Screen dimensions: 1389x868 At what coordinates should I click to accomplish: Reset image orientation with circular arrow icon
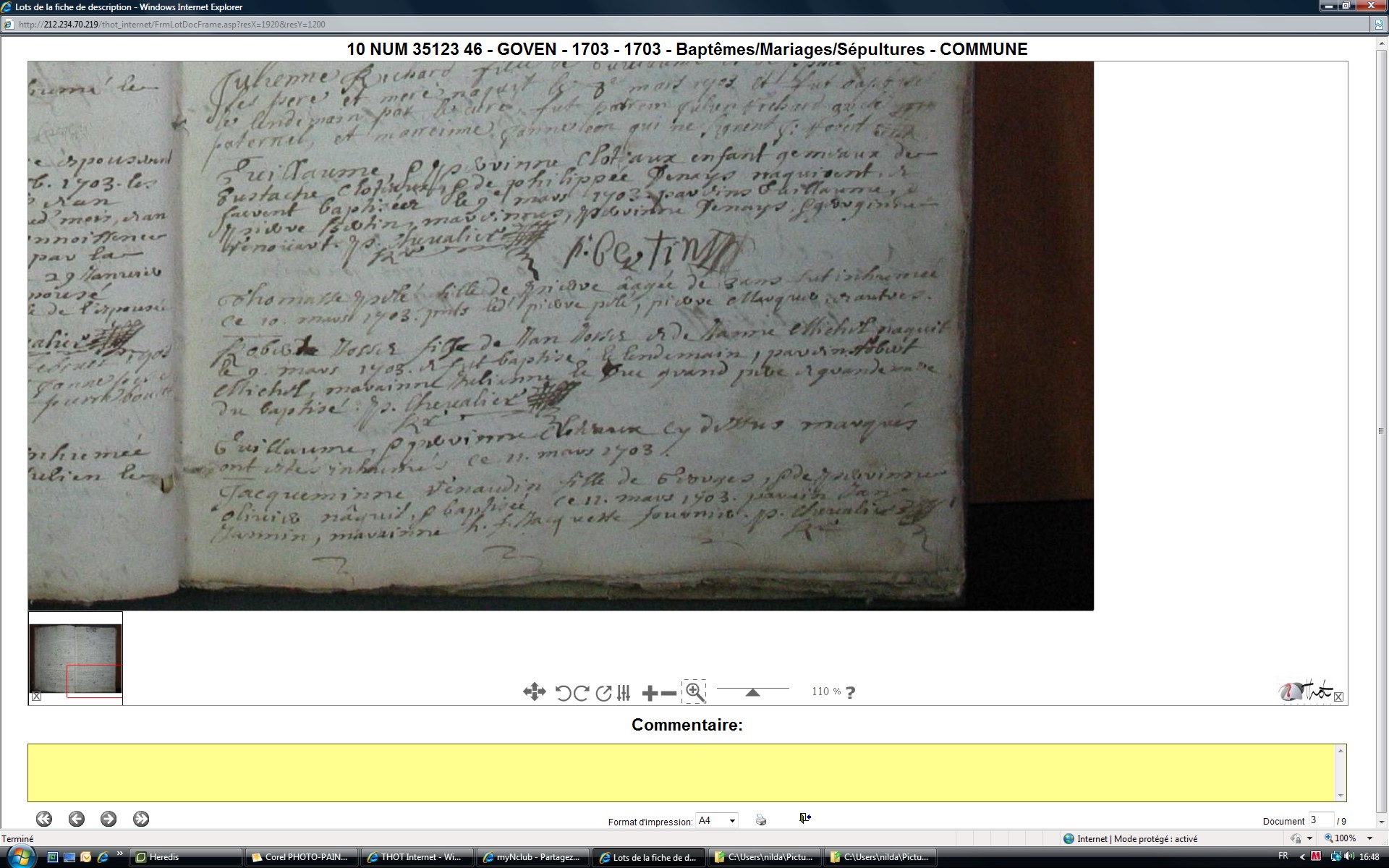603,693
